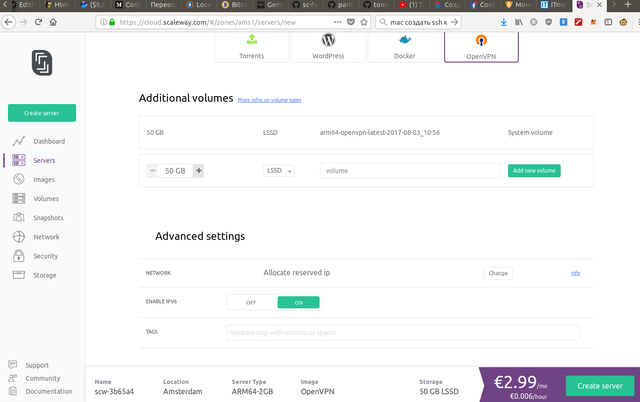Open the LSSD volume type dropdown

tap(279, 171)
